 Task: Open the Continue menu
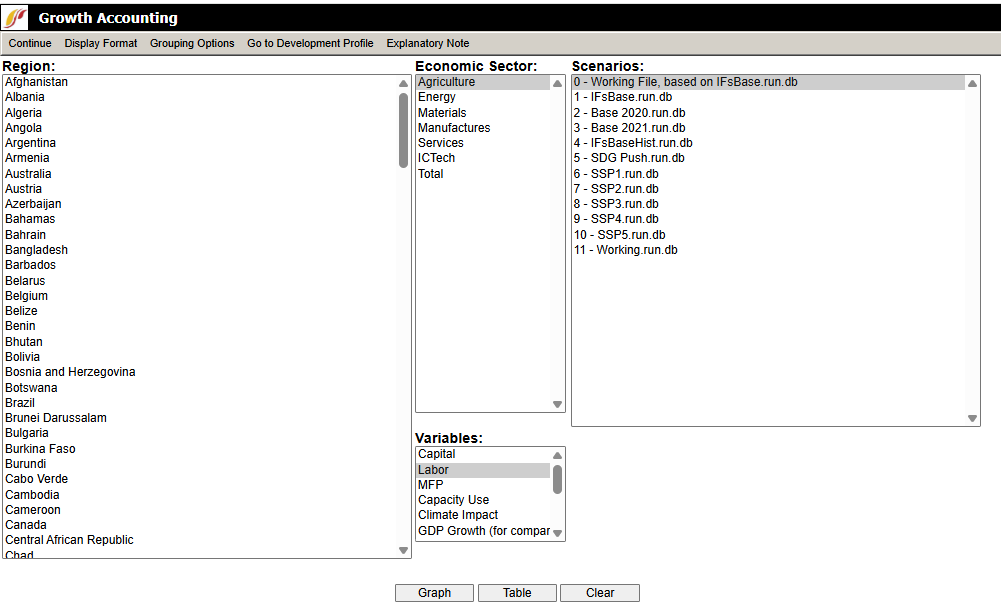pyautogui.click(x=30, y=43)
